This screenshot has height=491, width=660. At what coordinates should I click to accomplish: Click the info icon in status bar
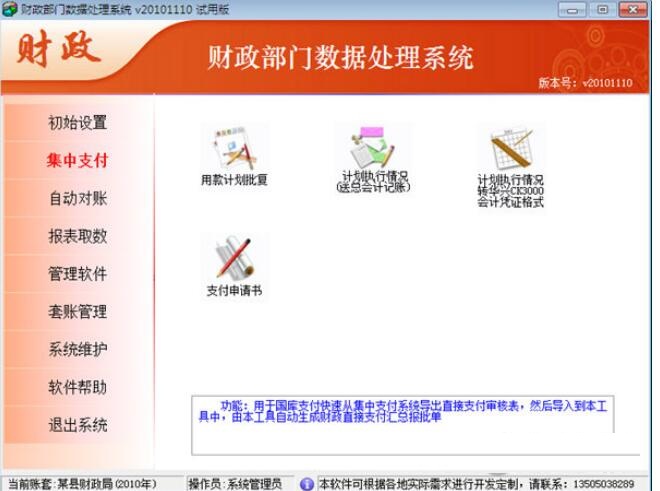[307, 483]
